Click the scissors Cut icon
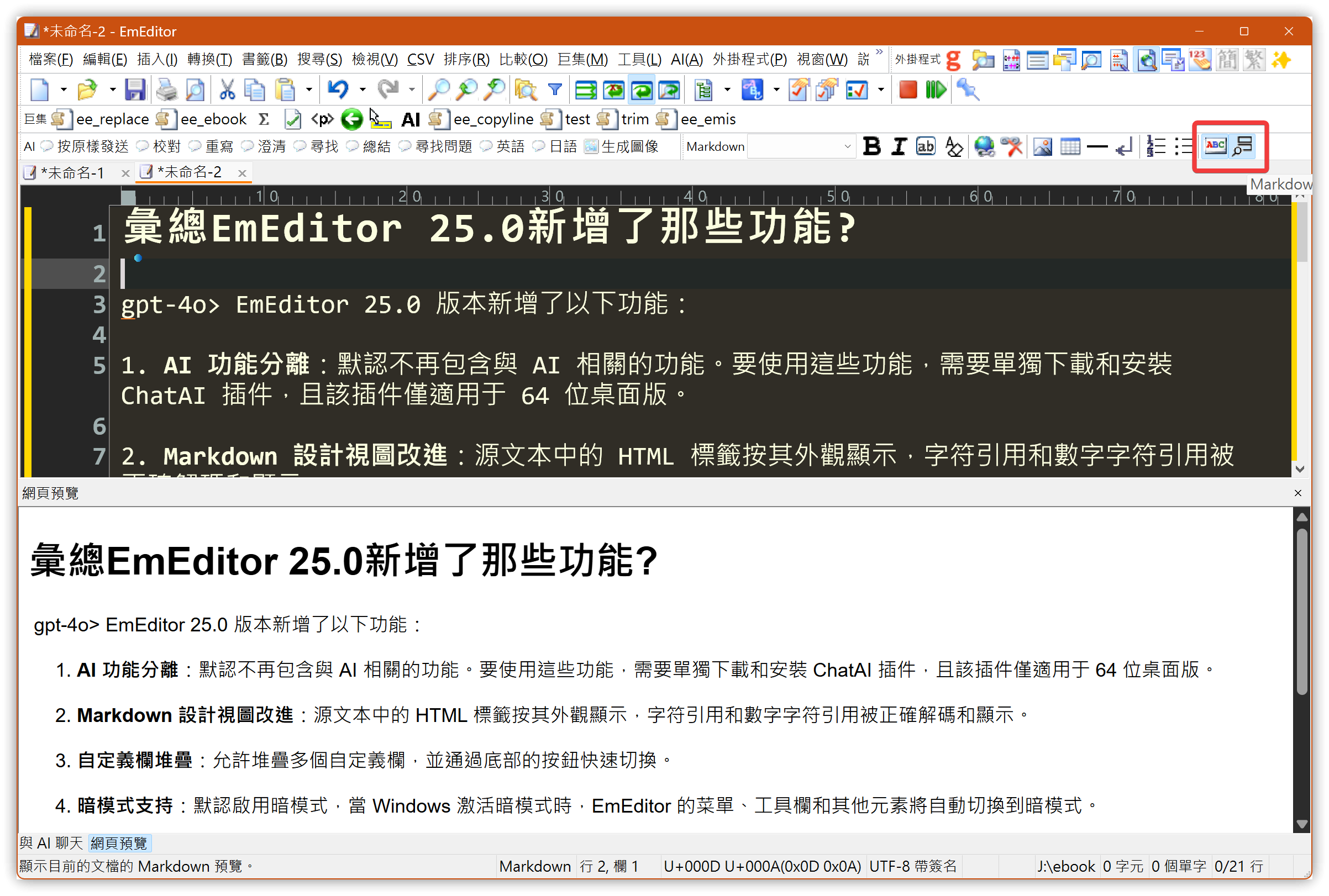1329x896 pixels. tap(227, 89)
